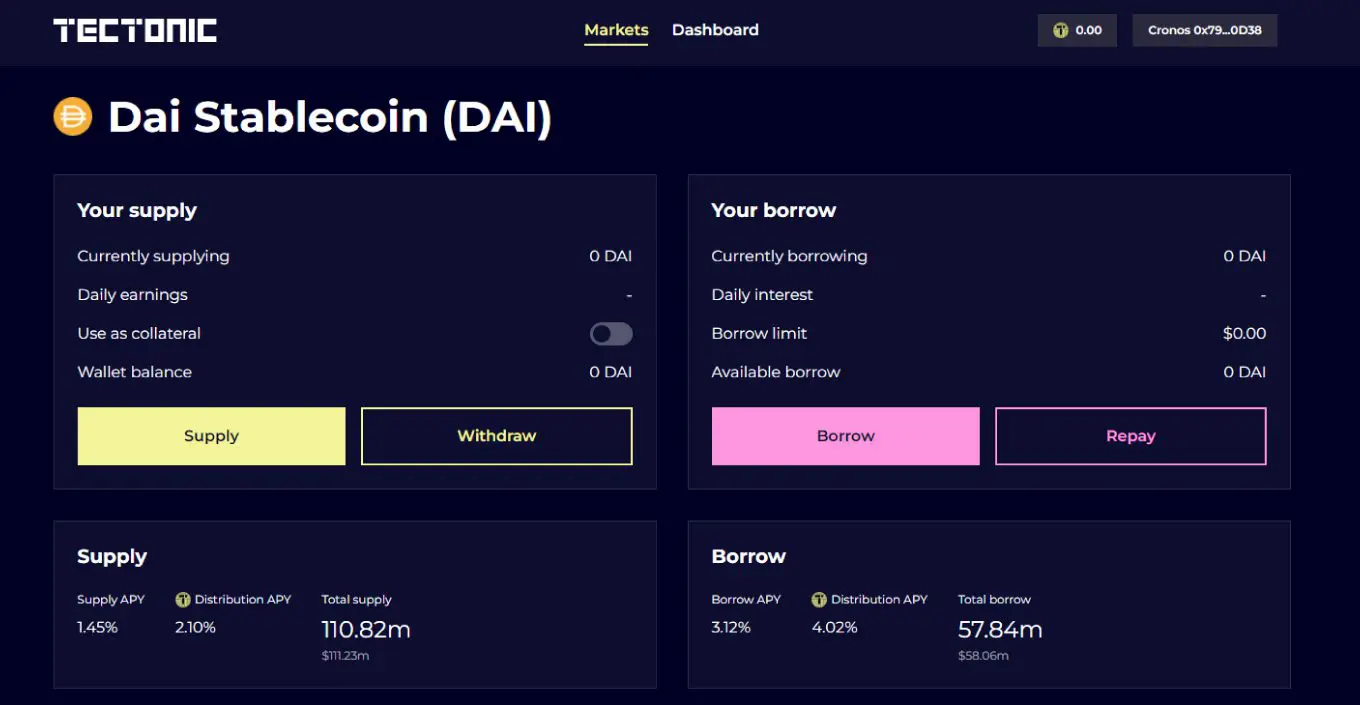
Task: Click the Borrow APY value 3.12%
Action: click(731, 628)
